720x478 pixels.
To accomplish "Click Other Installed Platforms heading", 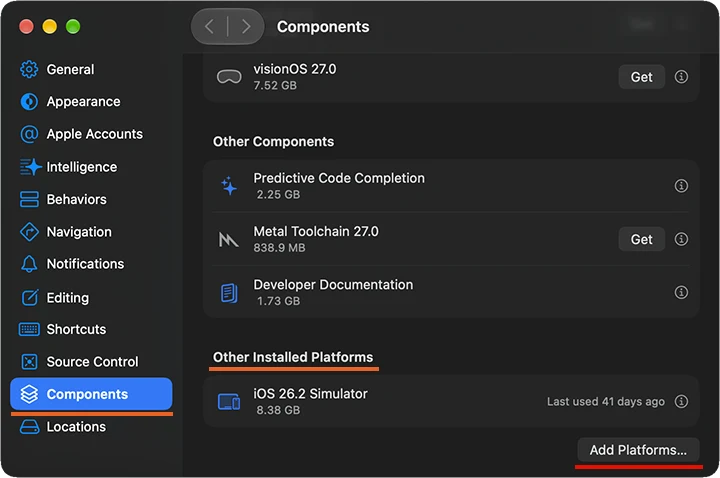I will 293,357.
